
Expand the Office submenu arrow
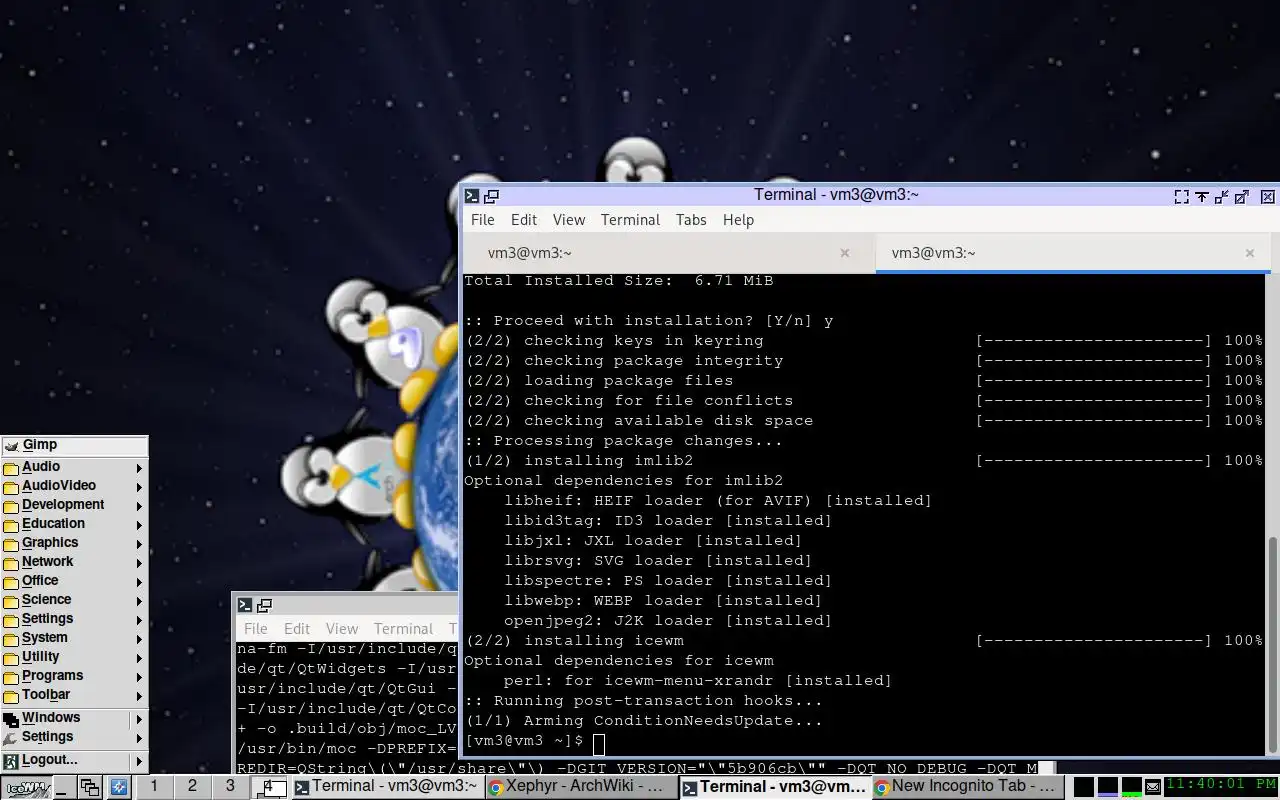[139, 582]
